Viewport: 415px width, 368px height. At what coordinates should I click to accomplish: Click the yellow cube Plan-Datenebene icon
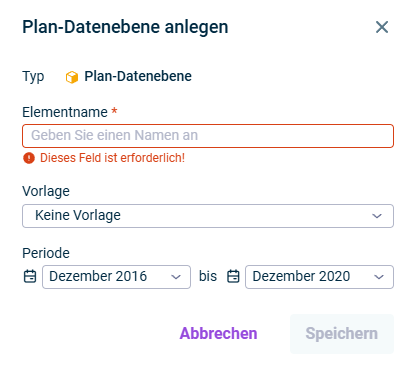72,77
